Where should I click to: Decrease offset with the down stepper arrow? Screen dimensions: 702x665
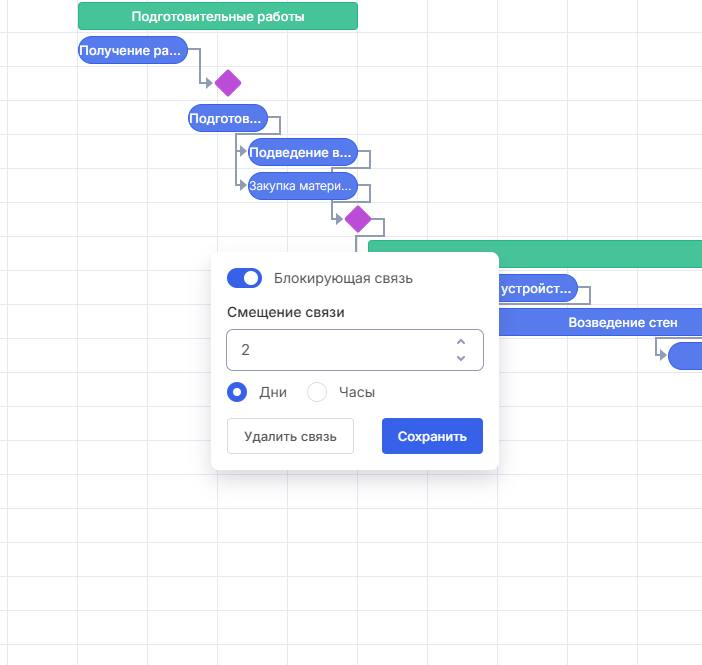click(x=461, y=358)
